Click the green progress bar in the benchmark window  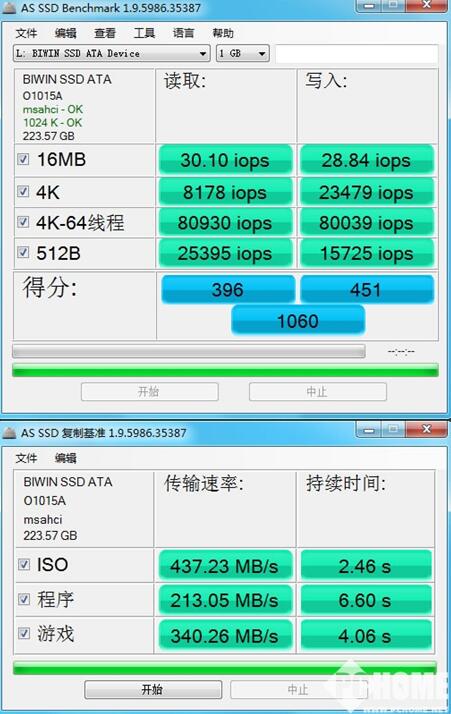pos(226,370)
